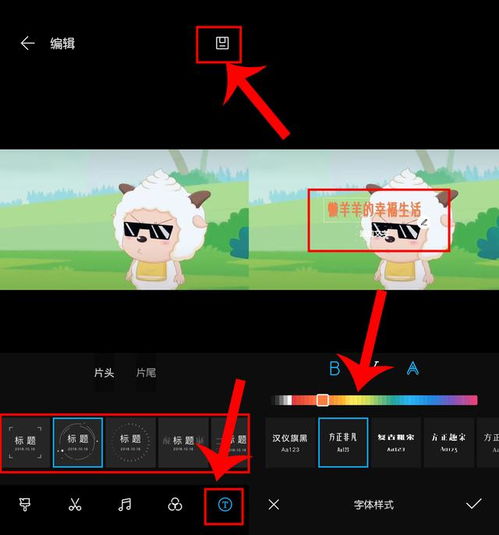Choose the solid-circle 标题 title template
The height and width of the screenshot is (535, 499).
tap(78, 443)
